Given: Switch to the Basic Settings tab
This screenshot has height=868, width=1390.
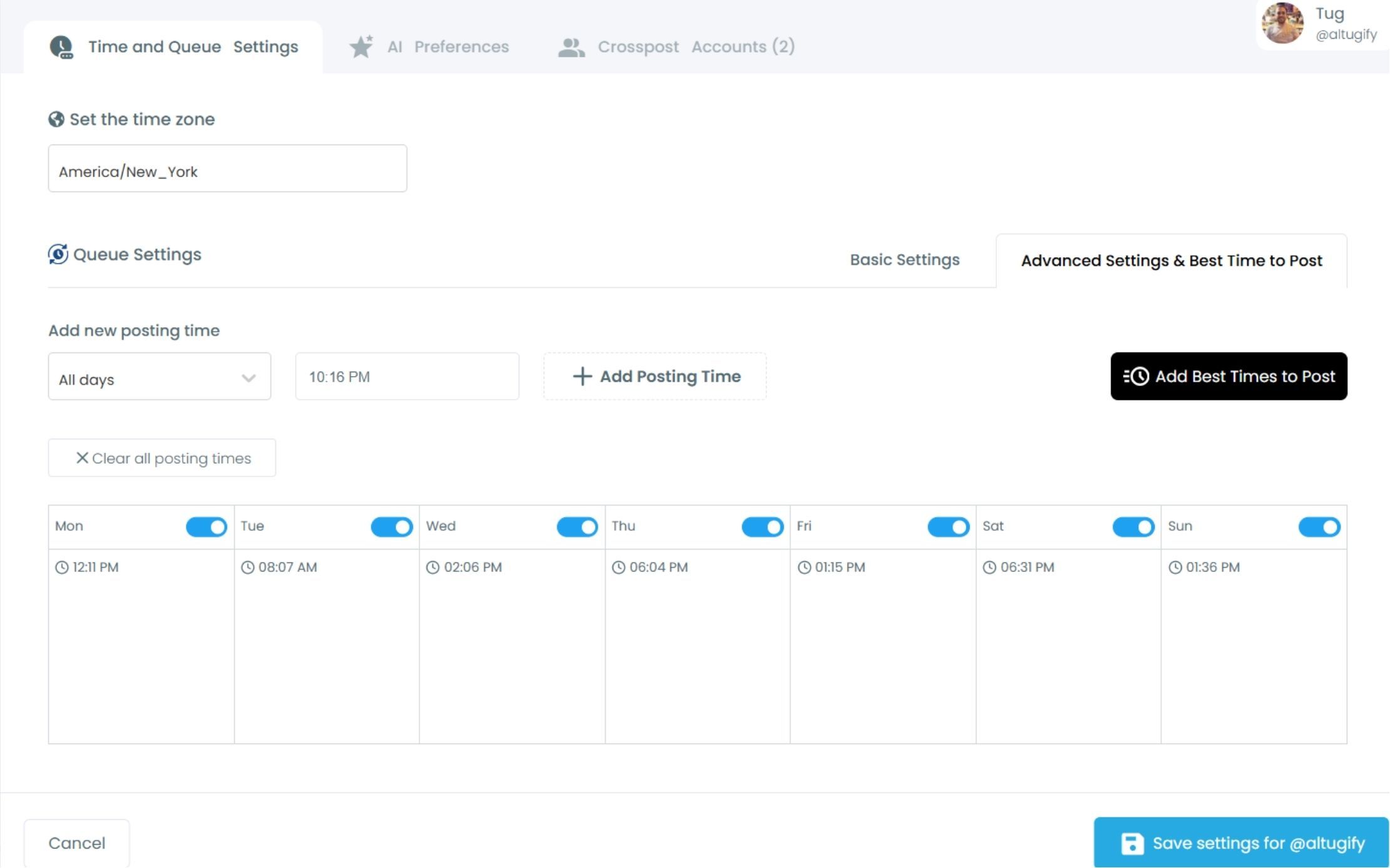Looking at the screenshot, I should point(904,259).
